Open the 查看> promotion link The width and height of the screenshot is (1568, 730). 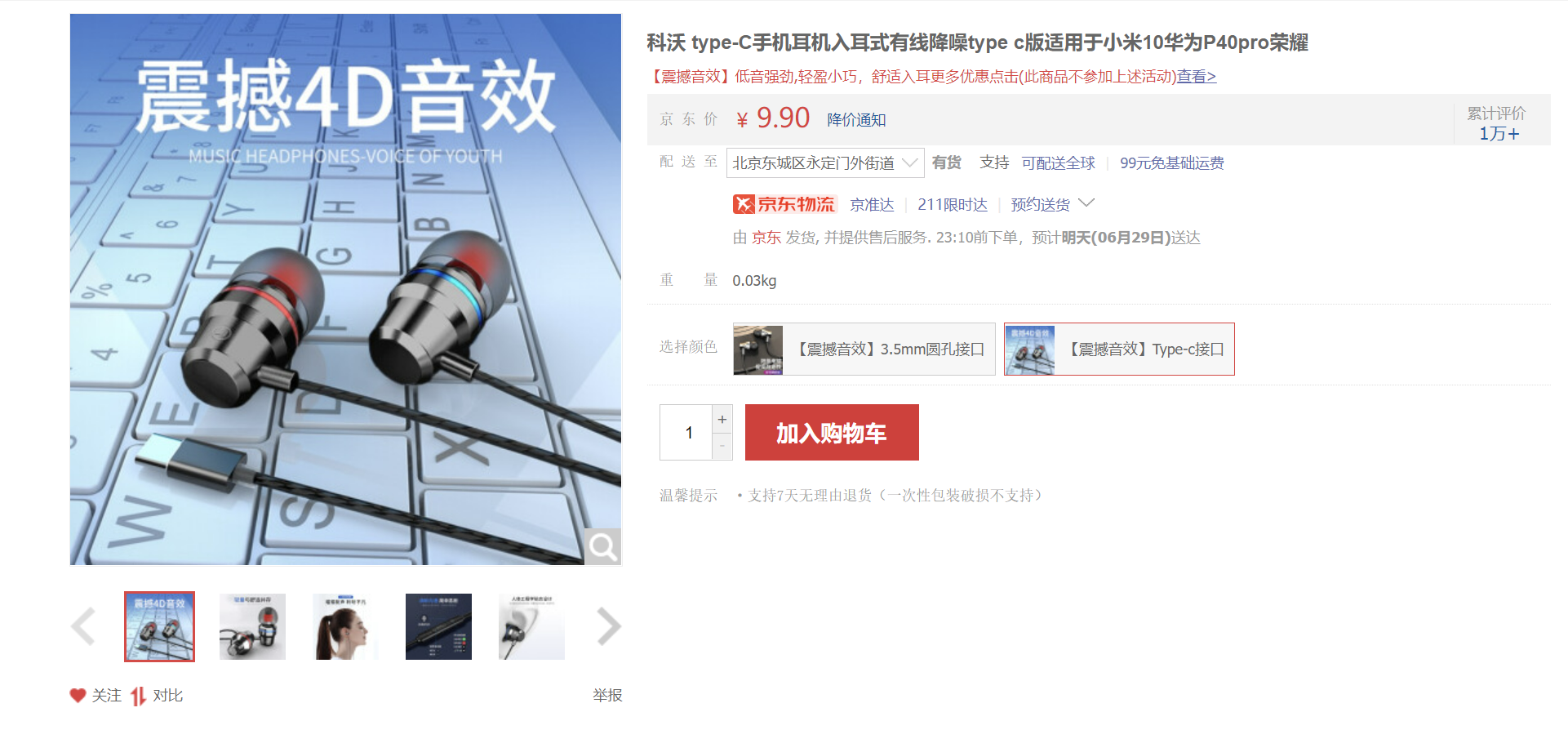1196,77
